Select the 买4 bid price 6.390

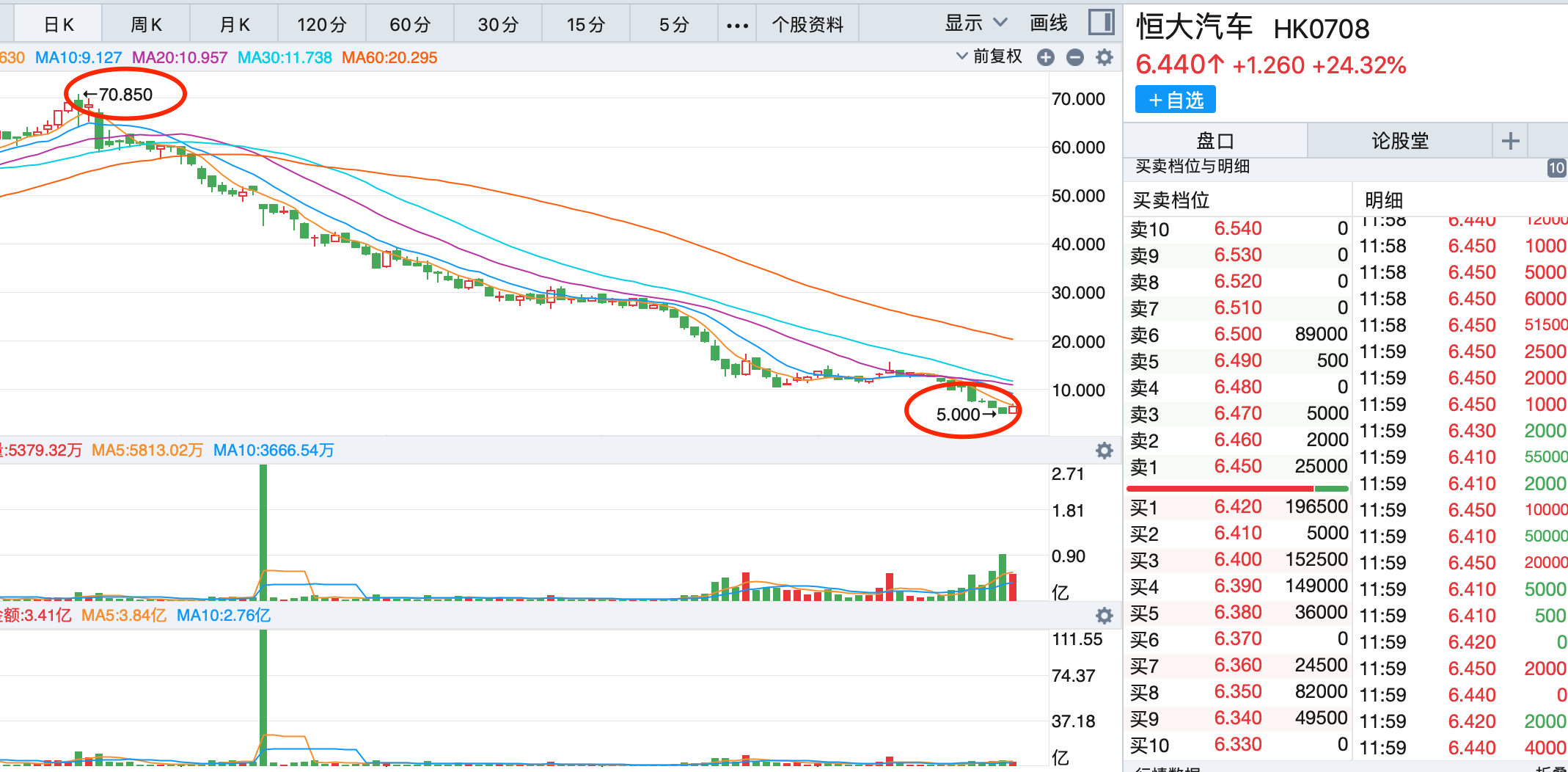pyautogui.click(x=1238, y=586)
